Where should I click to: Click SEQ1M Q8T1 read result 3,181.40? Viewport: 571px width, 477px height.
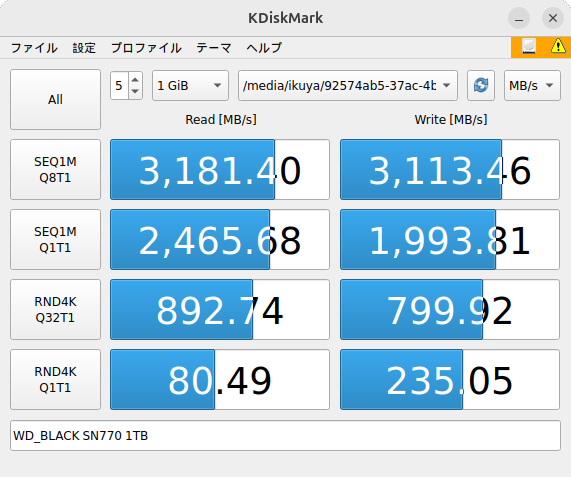click(220, 169)
